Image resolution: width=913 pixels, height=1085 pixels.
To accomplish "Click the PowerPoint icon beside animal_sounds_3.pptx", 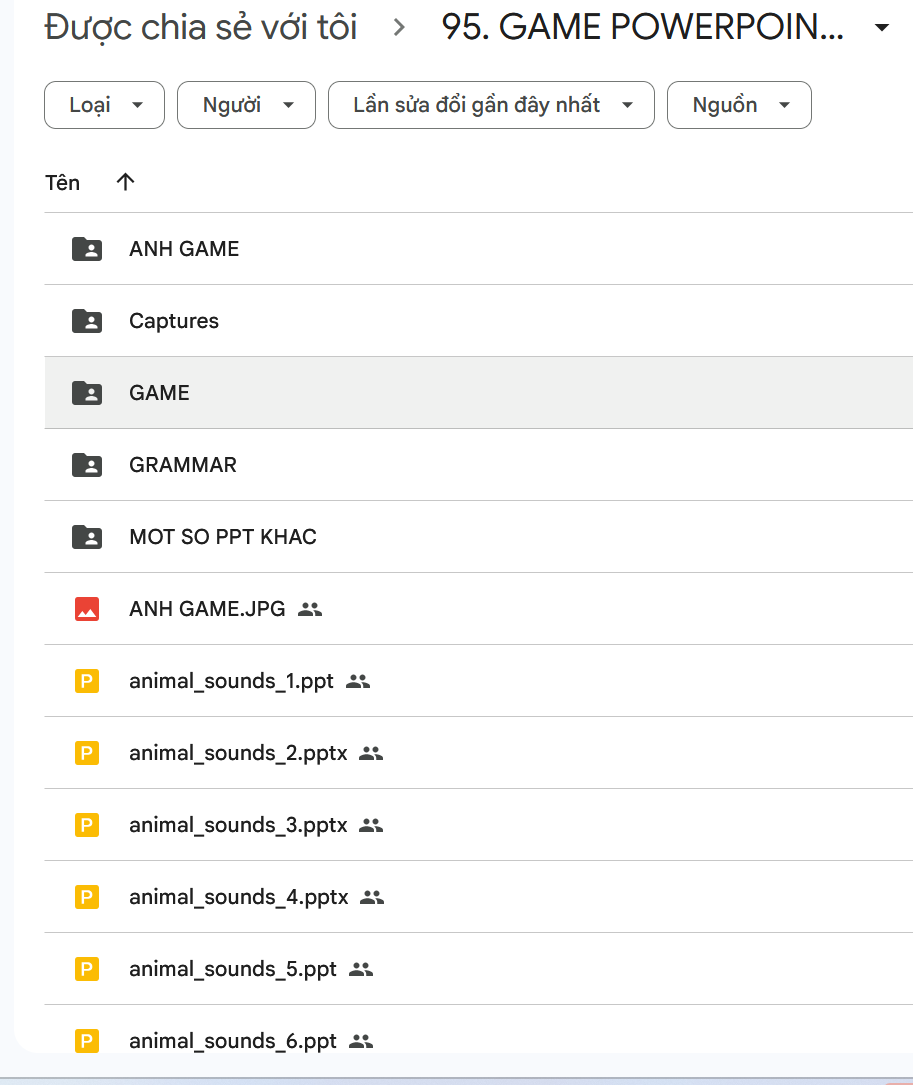I will pos(87,825).
